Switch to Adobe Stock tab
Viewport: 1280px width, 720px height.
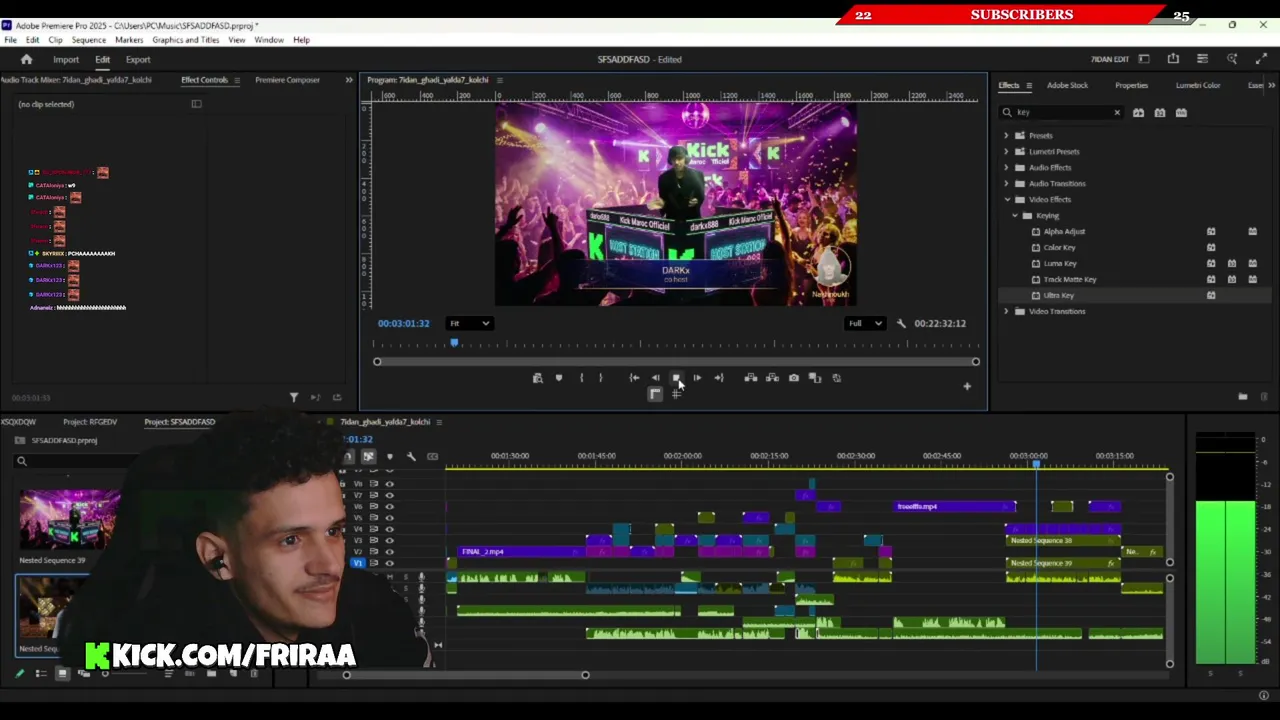pyautogui.click(x=1067, y=86)
